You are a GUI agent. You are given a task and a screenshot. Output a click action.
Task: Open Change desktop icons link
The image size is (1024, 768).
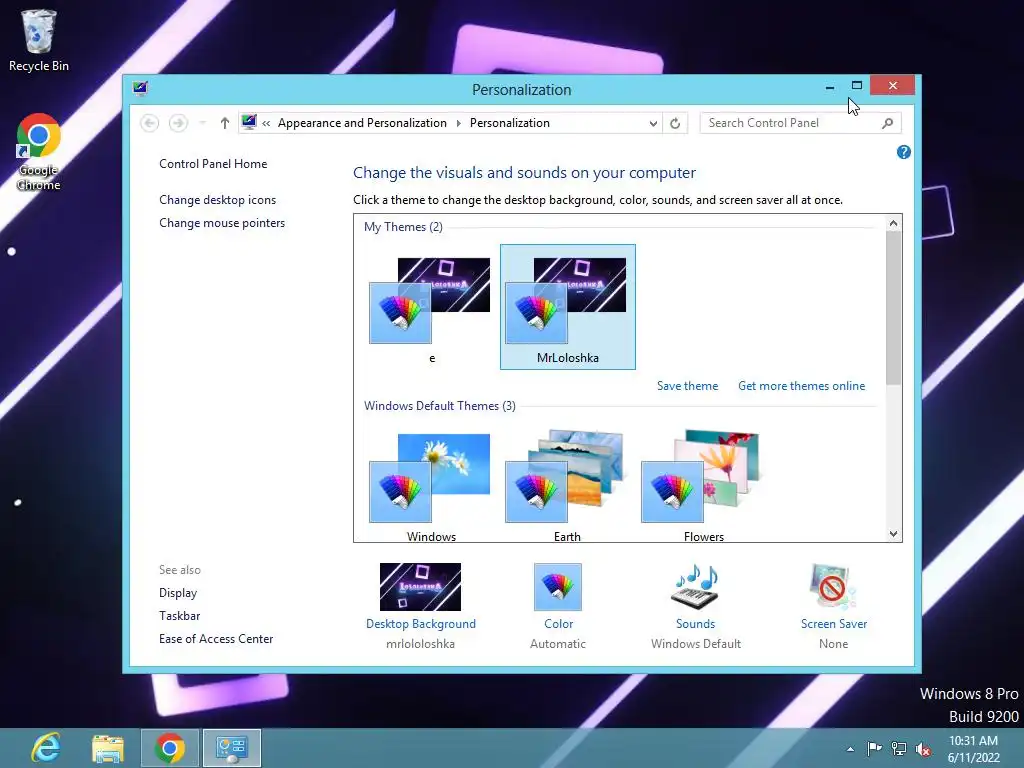pos(217,200)
